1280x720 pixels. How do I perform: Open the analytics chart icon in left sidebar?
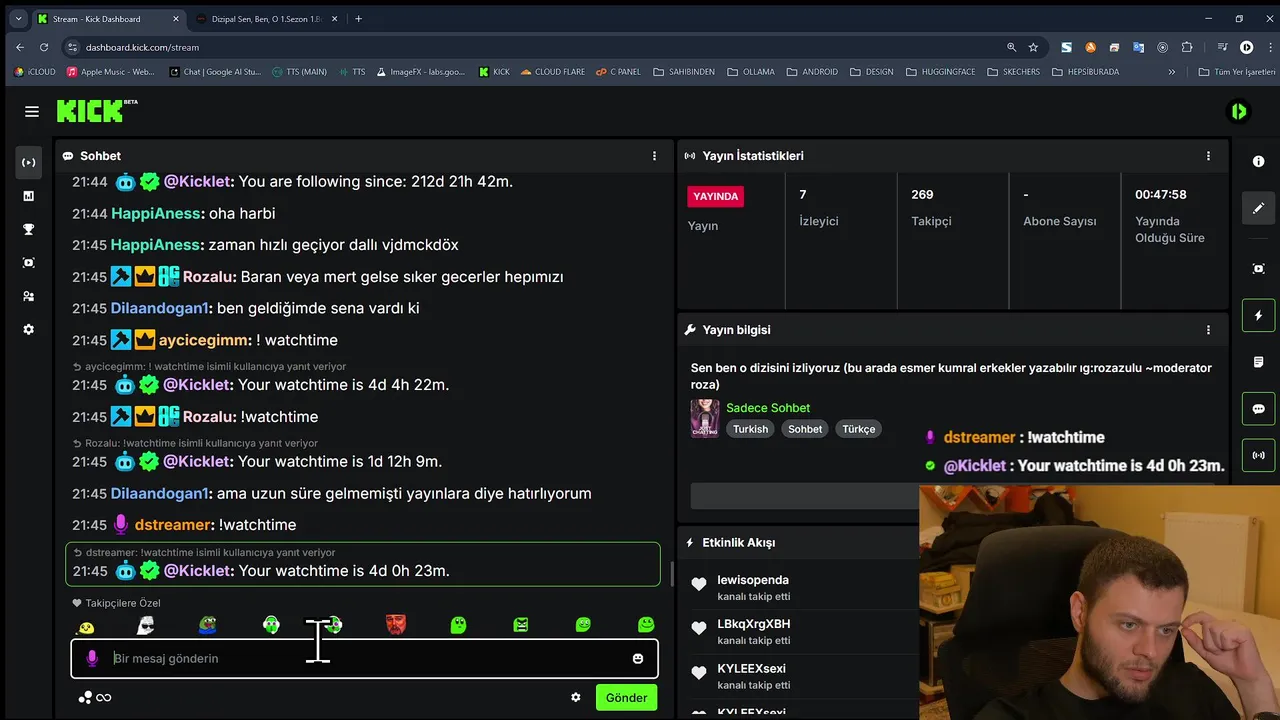(28, 196)
